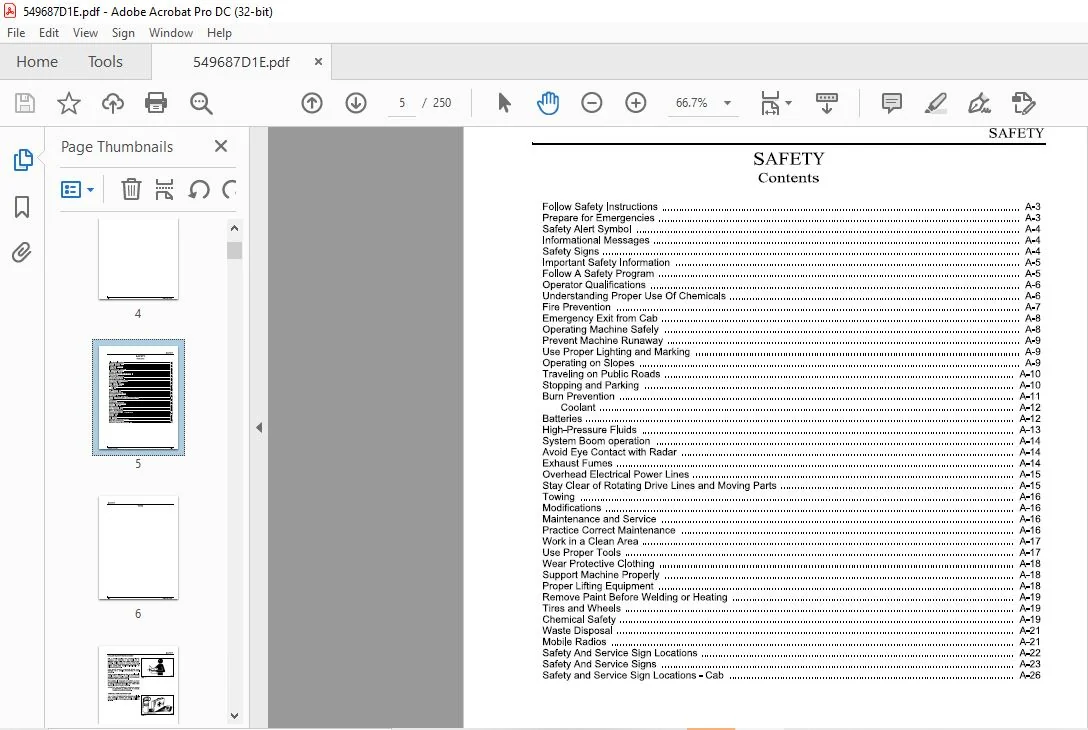Click the stamp tool icon
1088x730 pixels.
1023,103
